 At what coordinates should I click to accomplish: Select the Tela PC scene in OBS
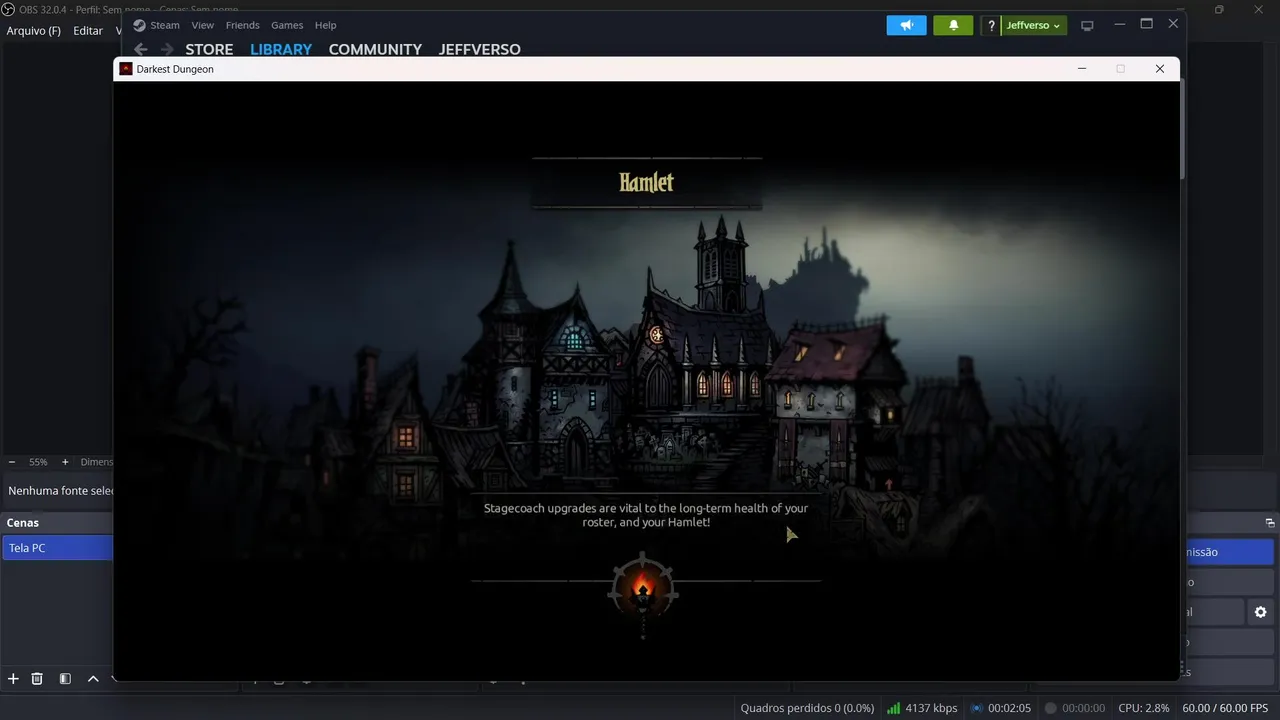tap(57, 548)
